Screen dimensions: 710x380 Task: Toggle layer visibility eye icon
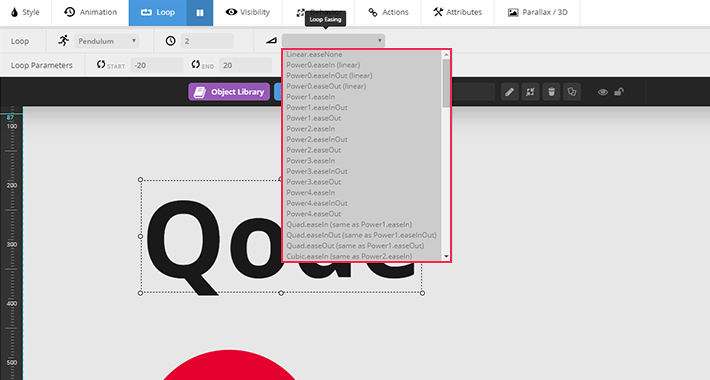point(603,92)
